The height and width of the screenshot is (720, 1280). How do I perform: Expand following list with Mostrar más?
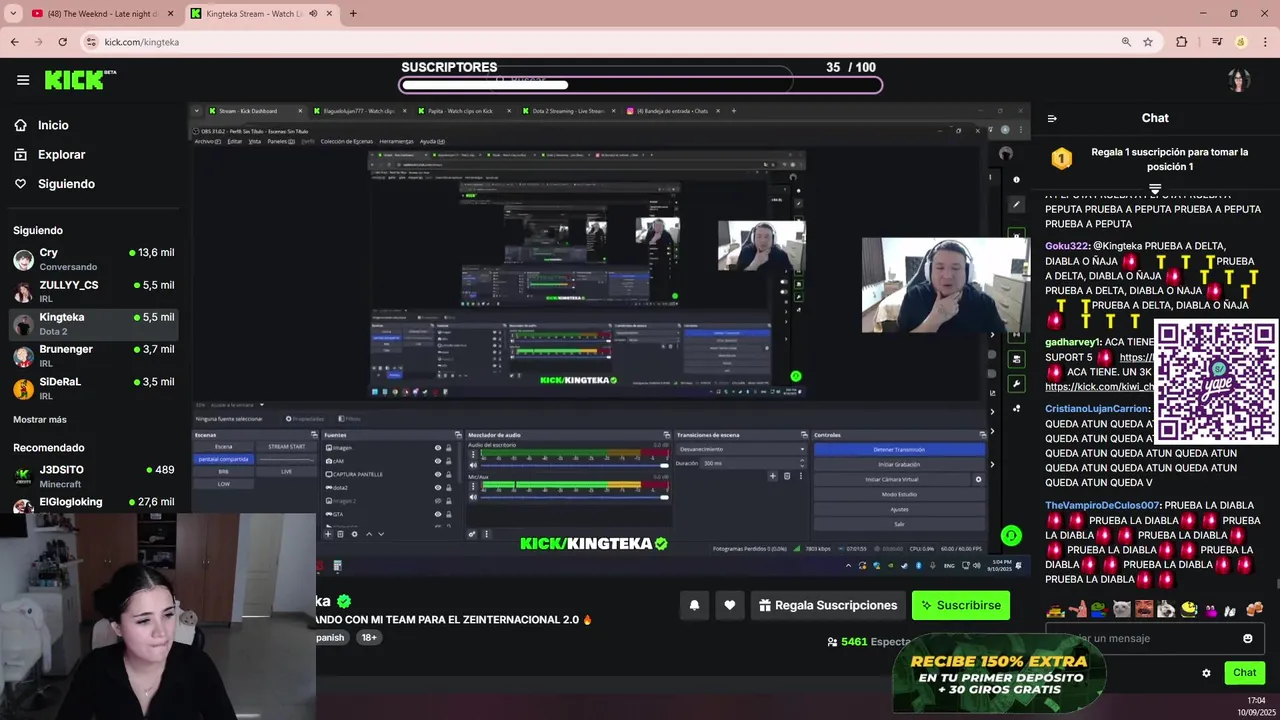pyautogui.click(x=40, y=419)
